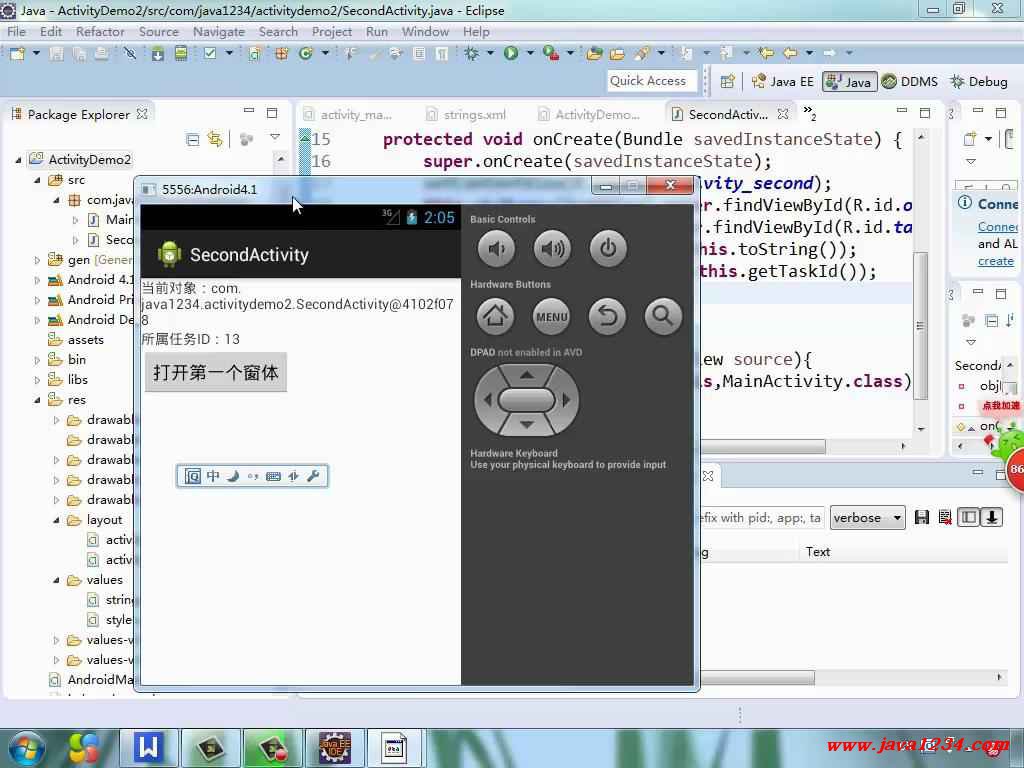1024x768 pixels.
Task: Click the Connect link in task list
Action: click(x=997, y=227)
